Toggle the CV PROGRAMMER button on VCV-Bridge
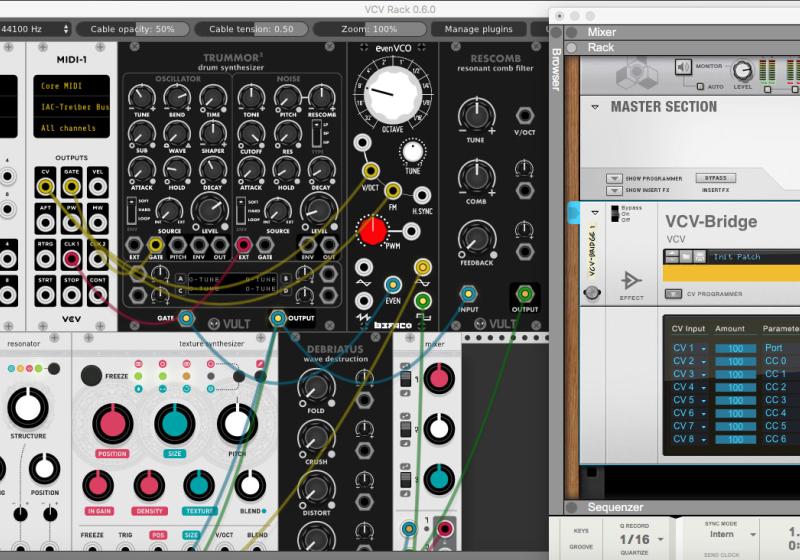This screenshot has width=800, height=560. pos(673,294)
